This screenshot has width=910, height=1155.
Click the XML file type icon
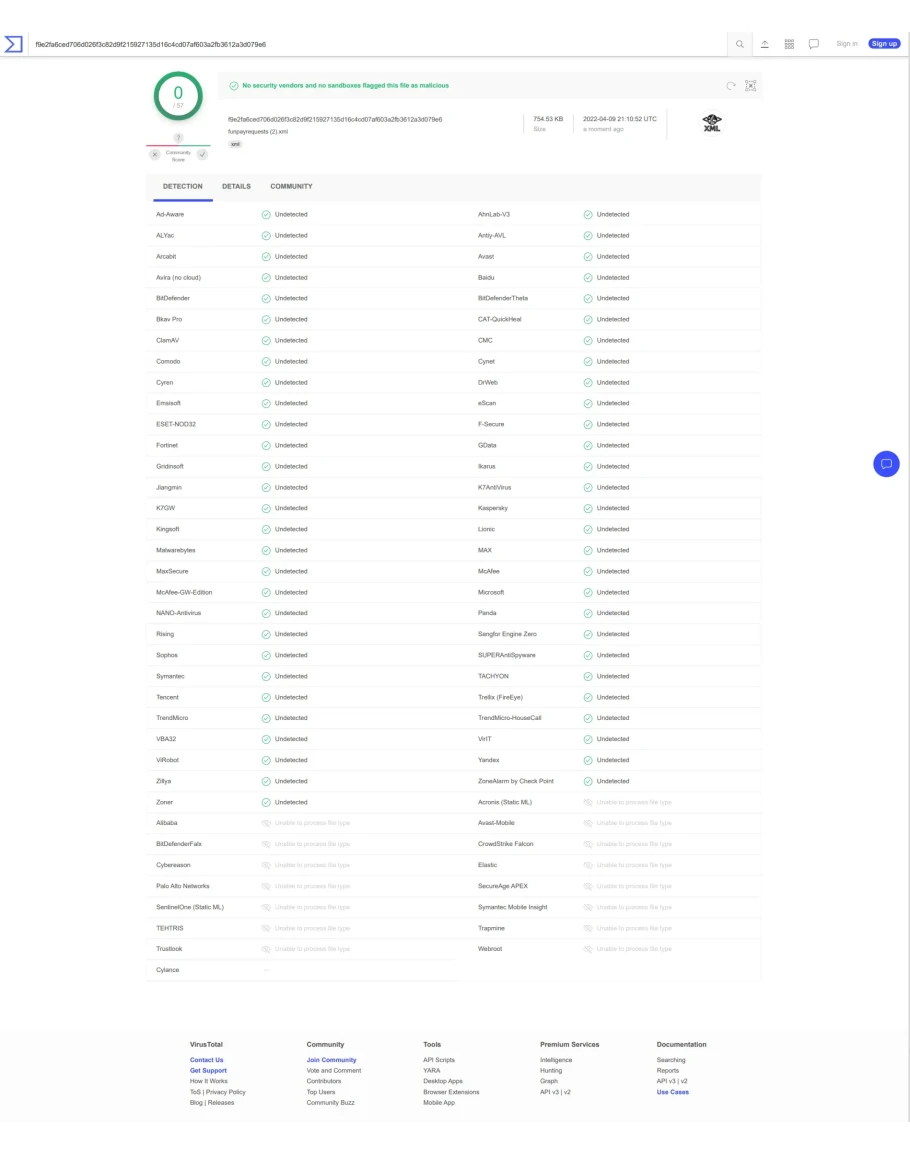(712, 122)
